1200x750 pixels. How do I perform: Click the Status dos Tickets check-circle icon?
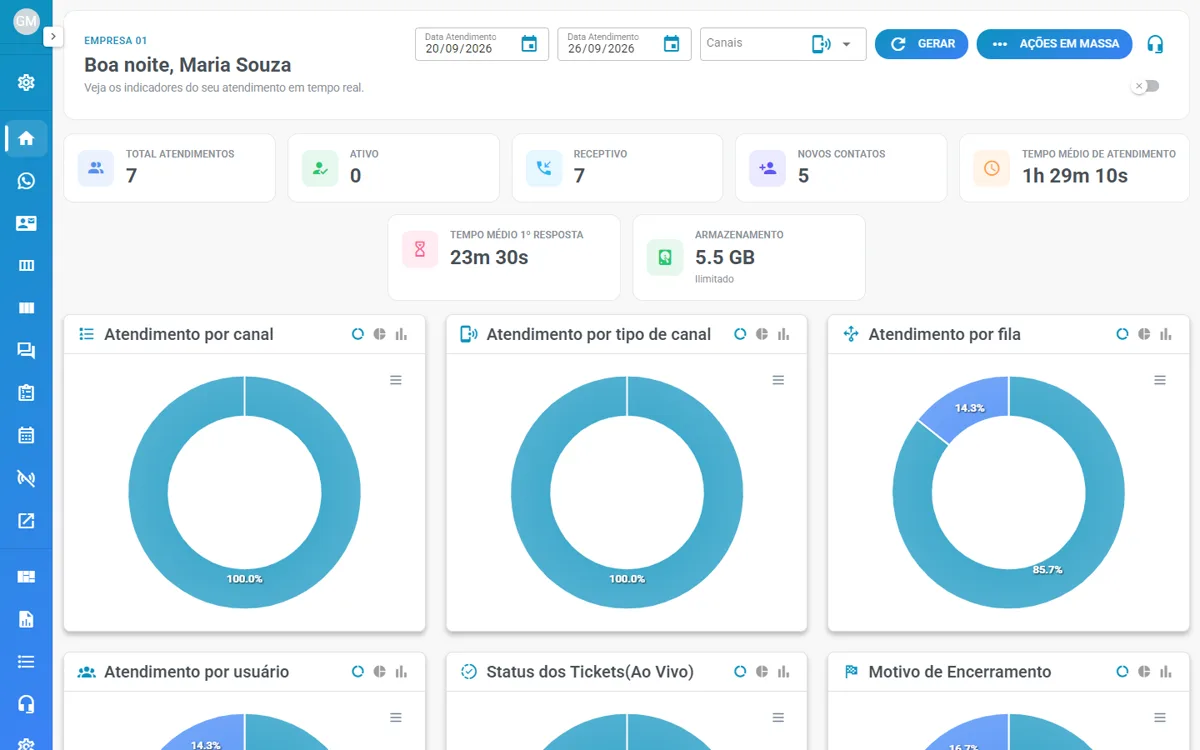[x=469, y=672]
